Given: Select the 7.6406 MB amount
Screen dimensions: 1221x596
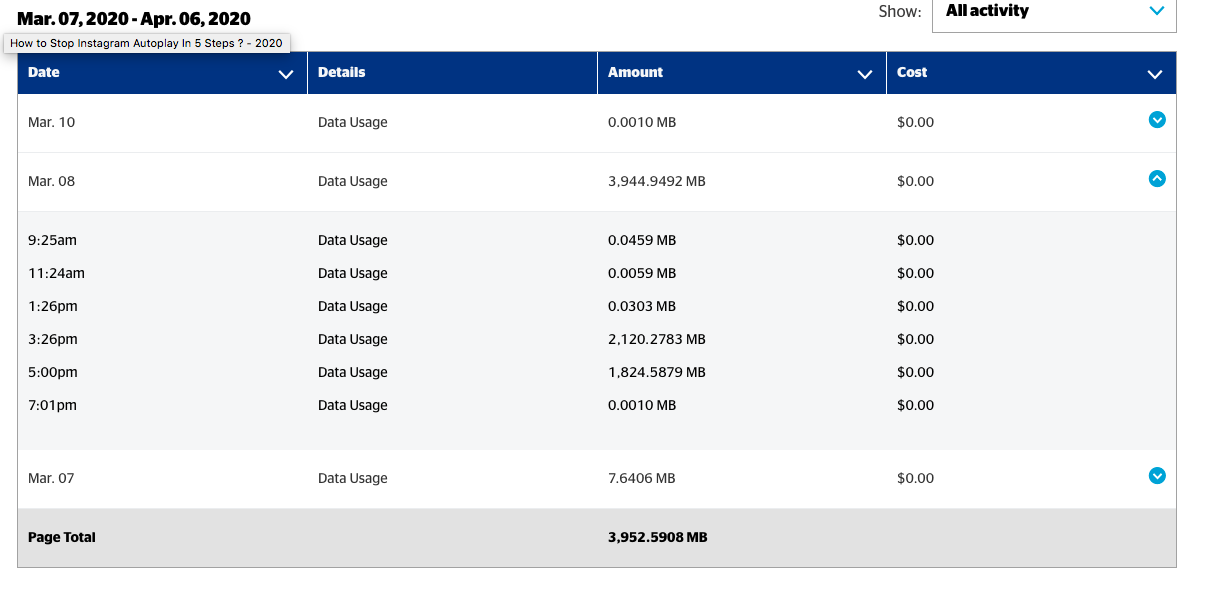Looking at the screenshot, I should coord(642,478).
